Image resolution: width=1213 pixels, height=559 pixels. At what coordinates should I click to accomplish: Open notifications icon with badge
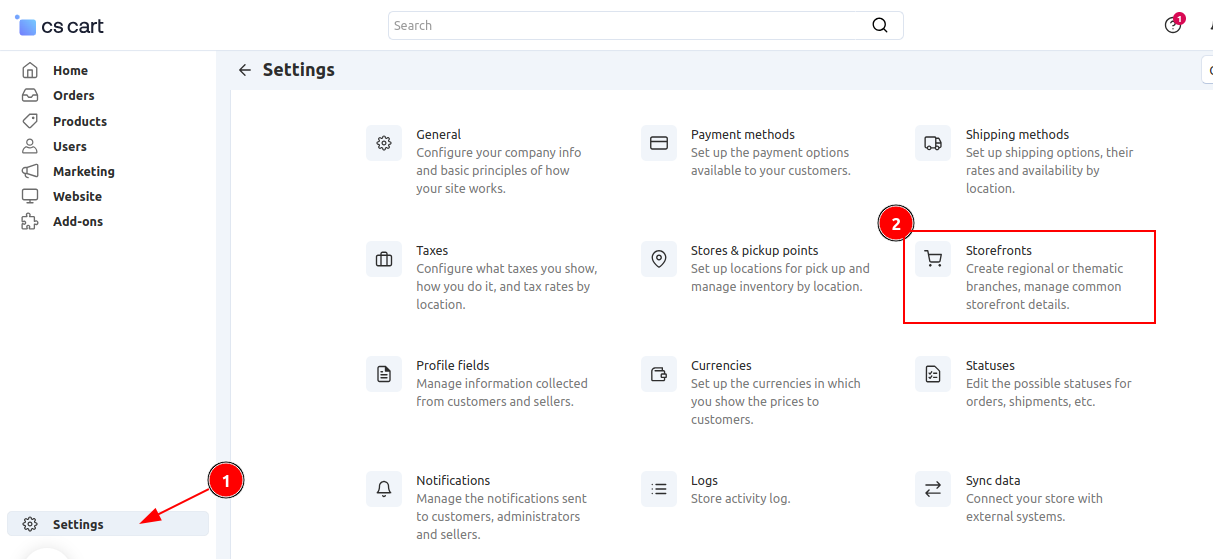(x=1174, y=25)
